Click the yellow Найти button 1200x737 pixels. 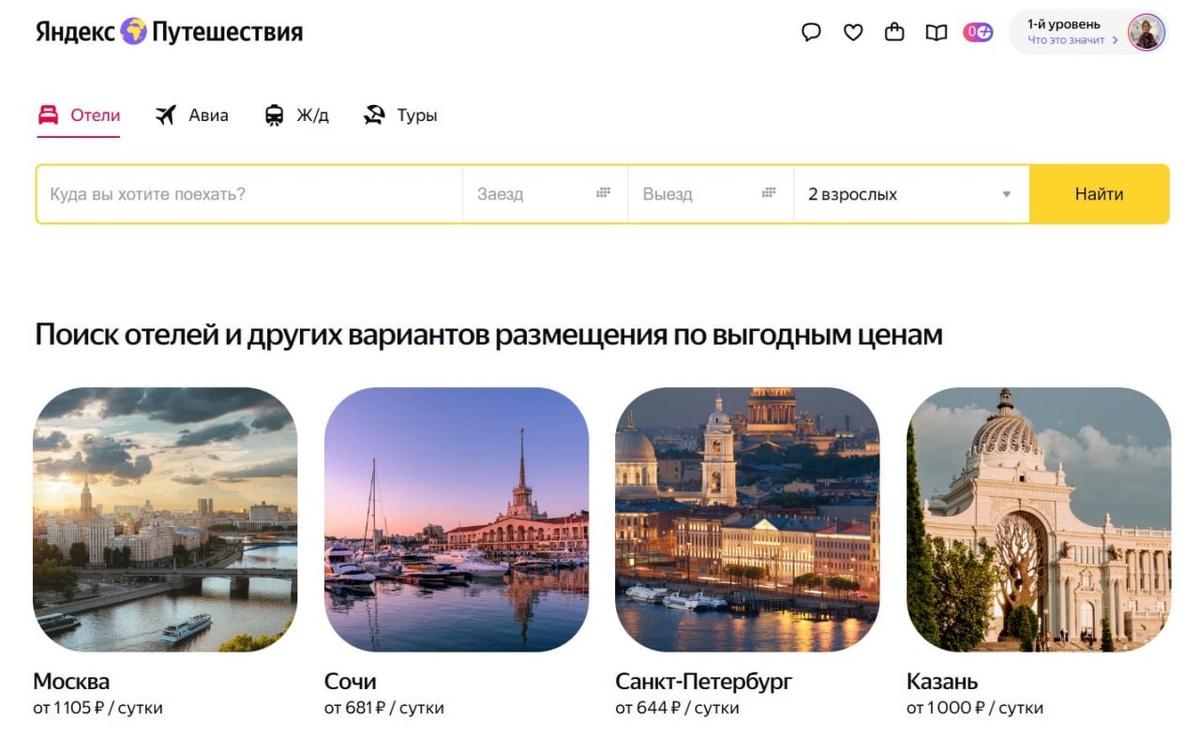click(x=1099, y=194)
